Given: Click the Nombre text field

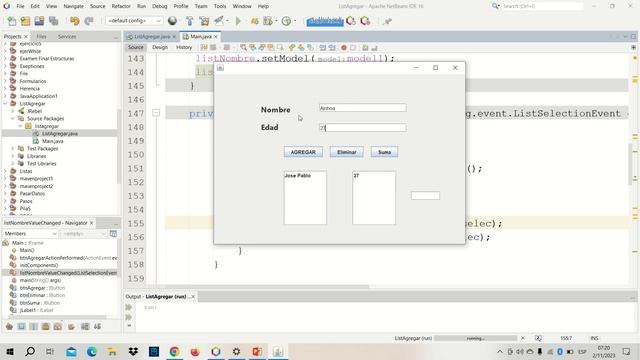Looking at the screenshot, I should click(x=363, y=108).
